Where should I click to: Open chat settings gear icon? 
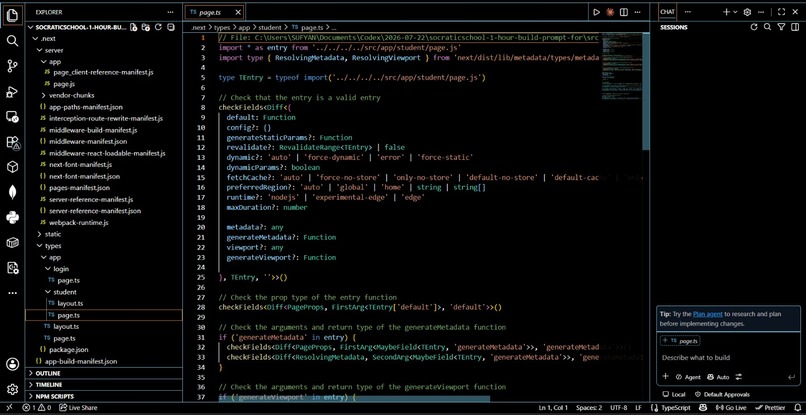[x=747, y=12]
